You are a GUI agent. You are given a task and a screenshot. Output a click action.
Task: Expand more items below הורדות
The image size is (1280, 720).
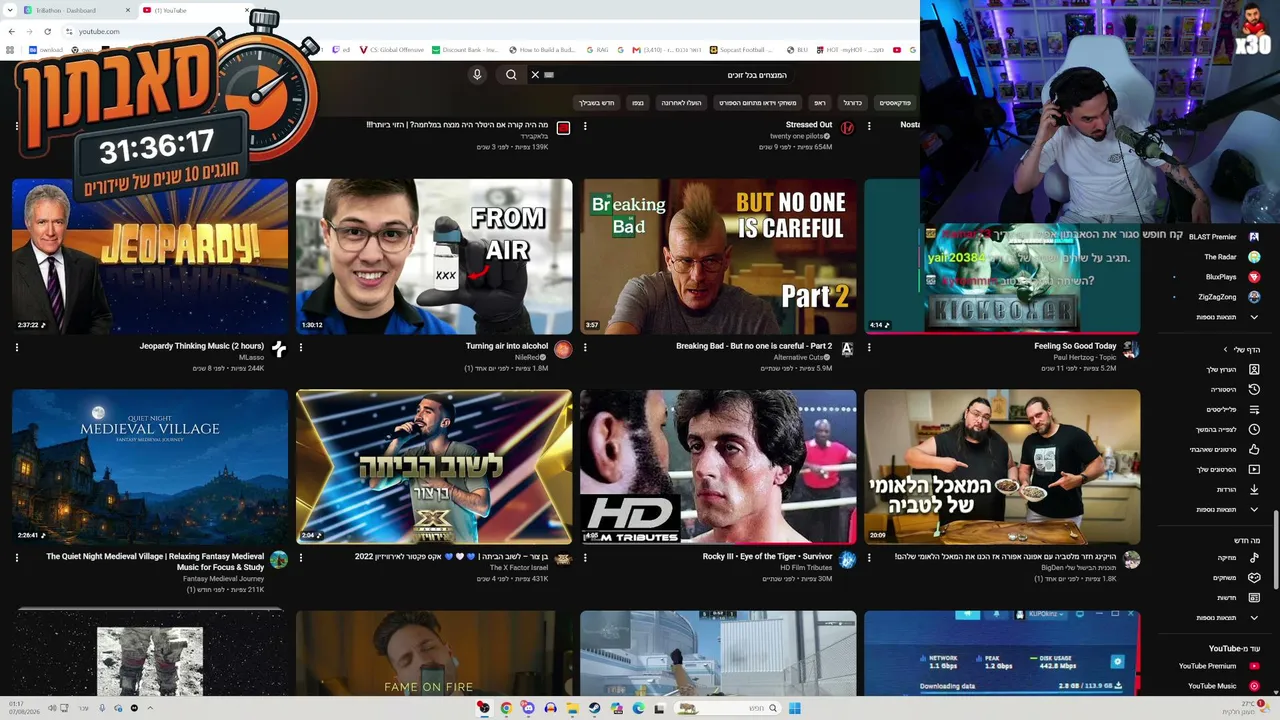[x=1254, y=509]
